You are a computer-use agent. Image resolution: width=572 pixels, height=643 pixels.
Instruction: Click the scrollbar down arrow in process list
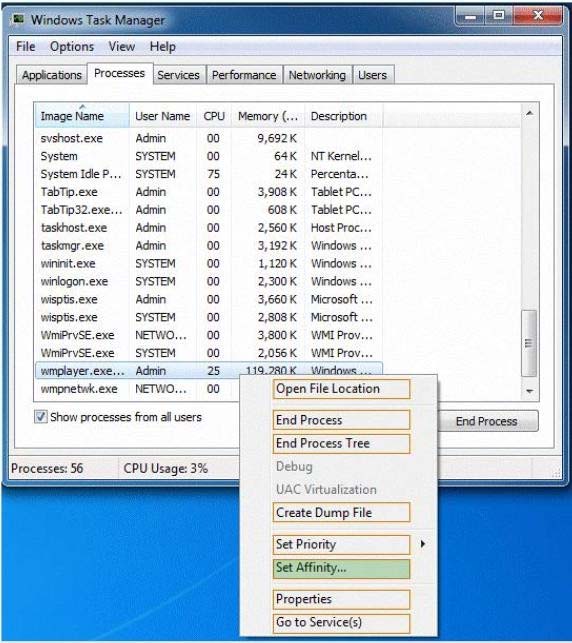529,391
